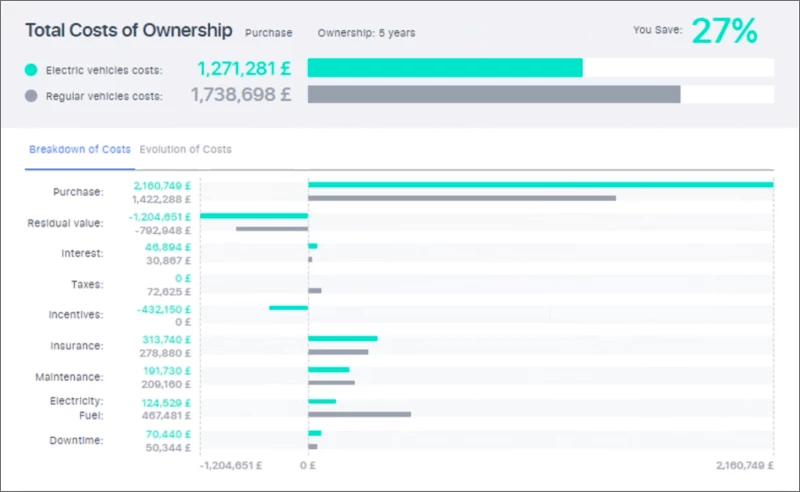Click the teal Electricity bar

(x=322, y=401)
